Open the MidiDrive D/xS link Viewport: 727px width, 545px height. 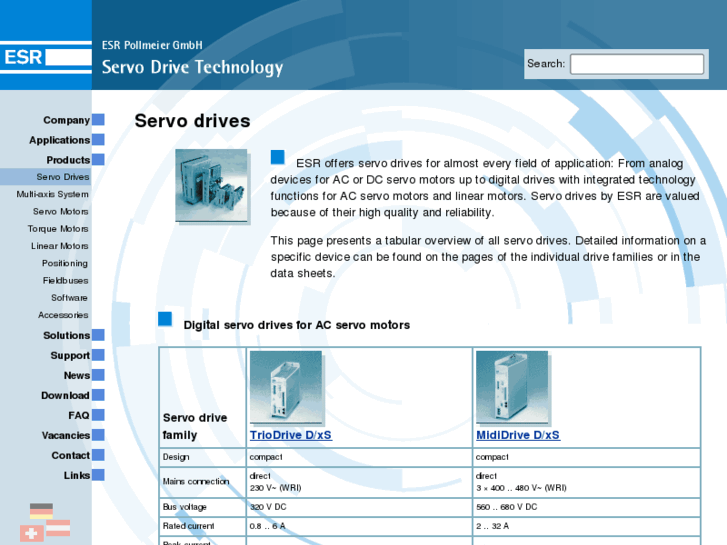pyautogui.click(x=518, y=435)
